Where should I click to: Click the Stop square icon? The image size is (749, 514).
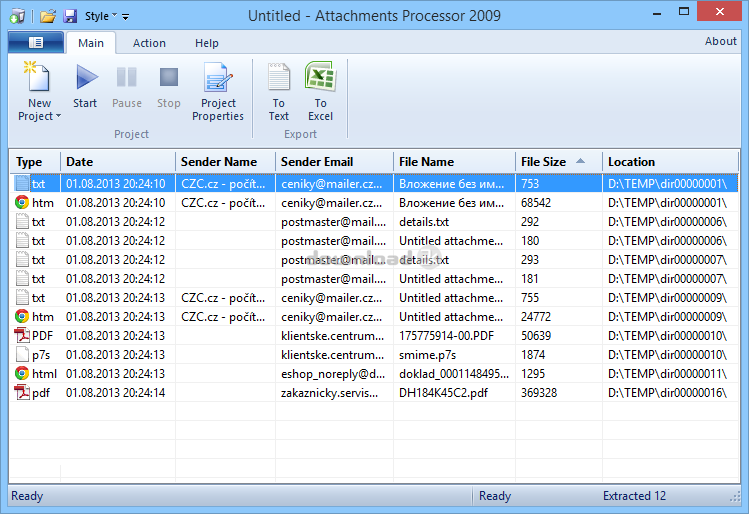coord(169,78)
